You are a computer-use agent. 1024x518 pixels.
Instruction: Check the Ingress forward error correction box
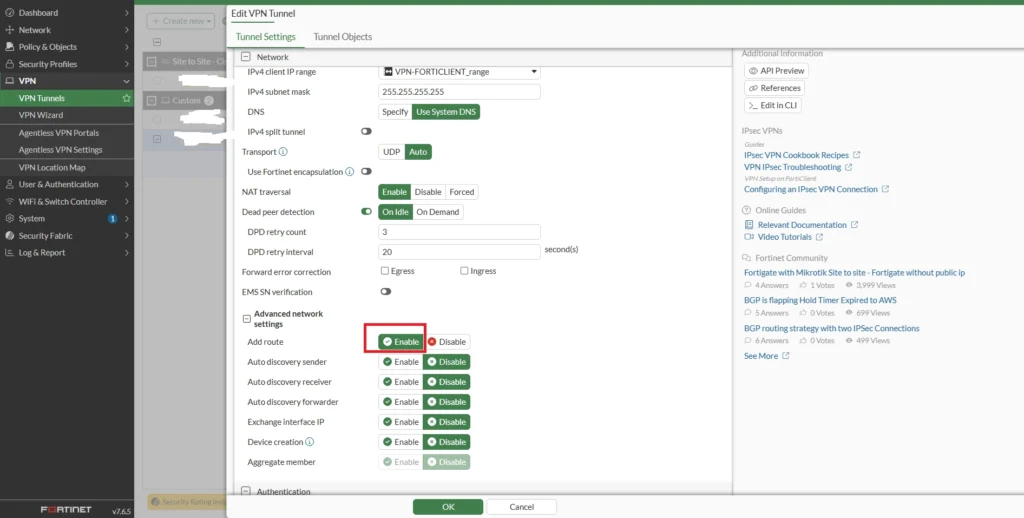pos(464,271)
